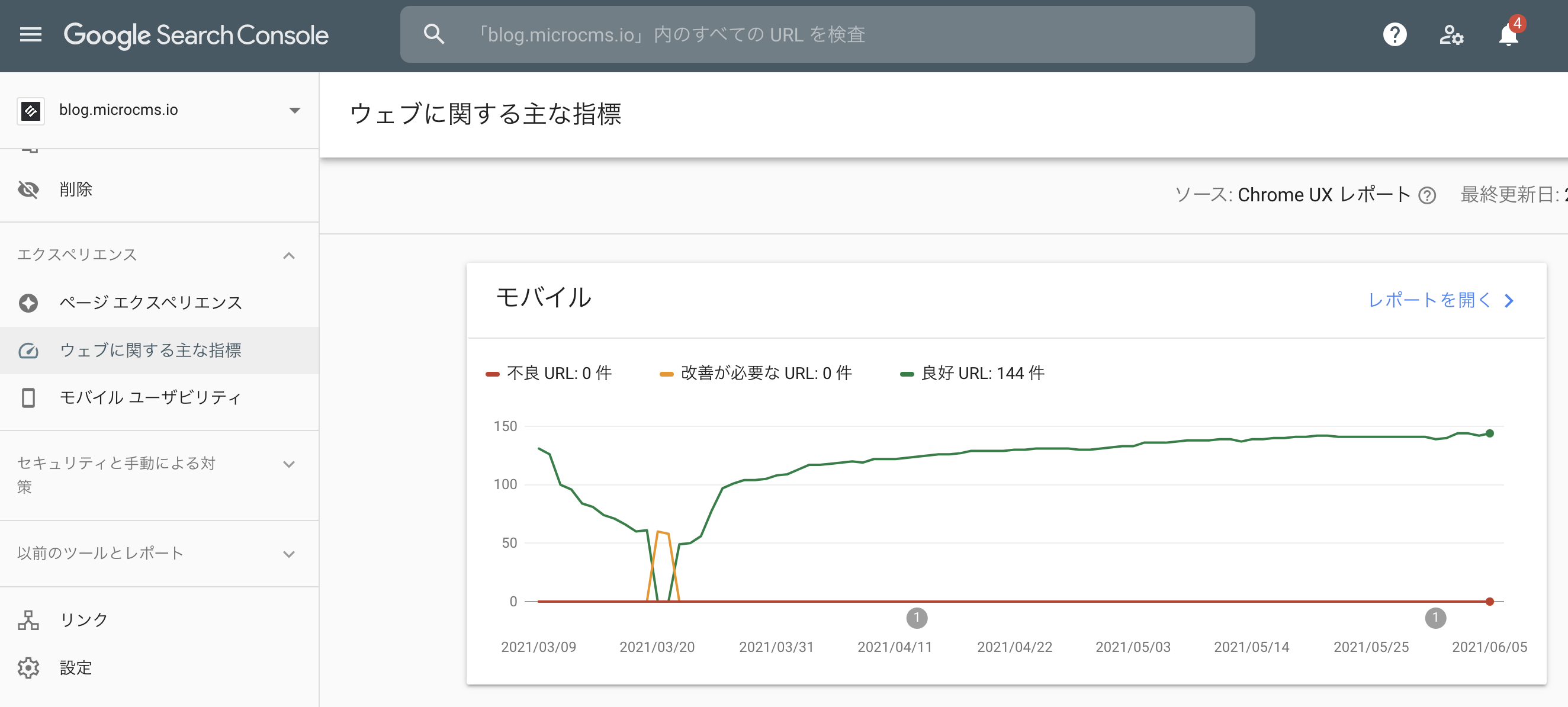Click the search magnifier icon
Viewport: 1568px width, 707px height.
coord(433,35)
